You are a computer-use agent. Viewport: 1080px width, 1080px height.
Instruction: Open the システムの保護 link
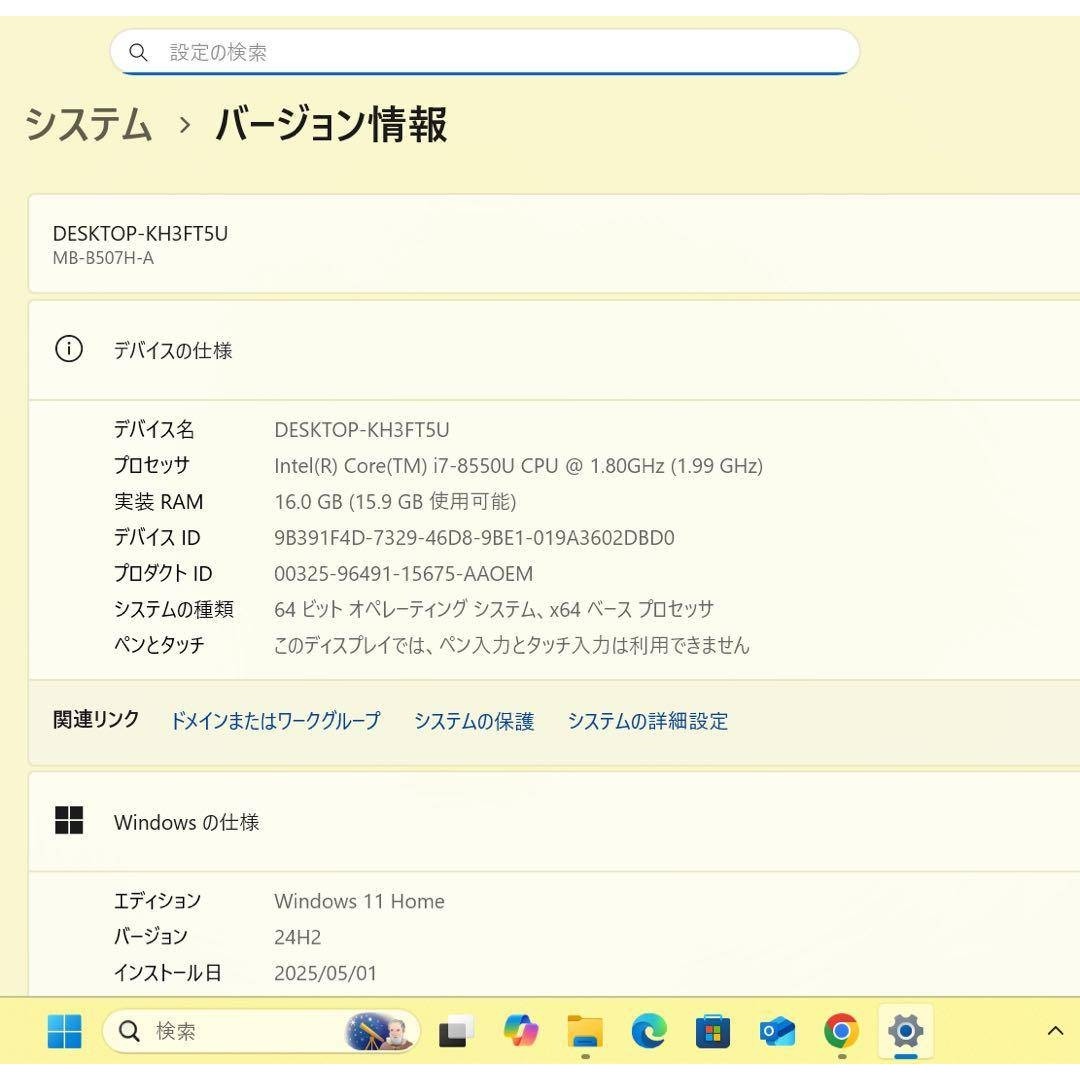(x=474, y=720)
